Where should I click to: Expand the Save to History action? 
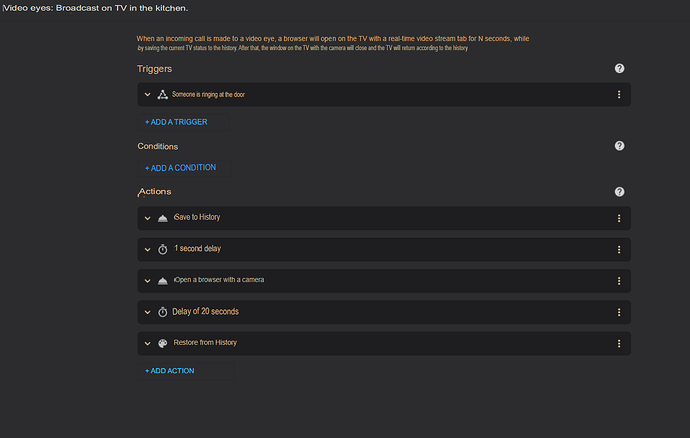click(x=147, y=218)
